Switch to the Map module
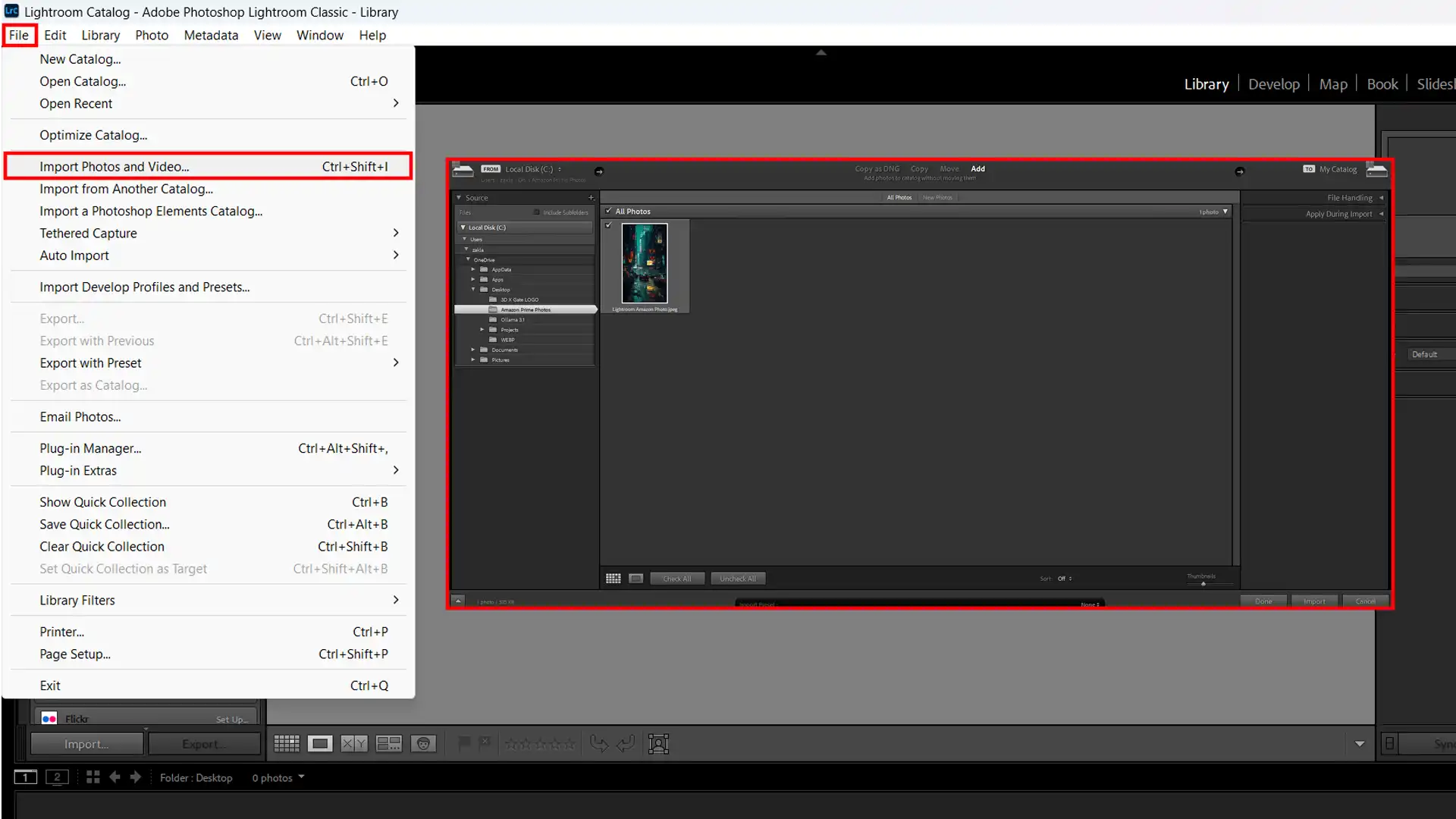This screenshot has width=1456, height=819. (1332, 84)
